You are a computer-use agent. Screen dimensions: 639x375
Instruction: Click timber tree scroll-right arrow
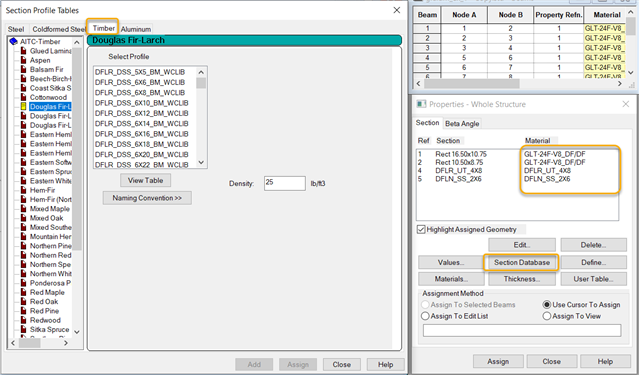click(66, 343)
